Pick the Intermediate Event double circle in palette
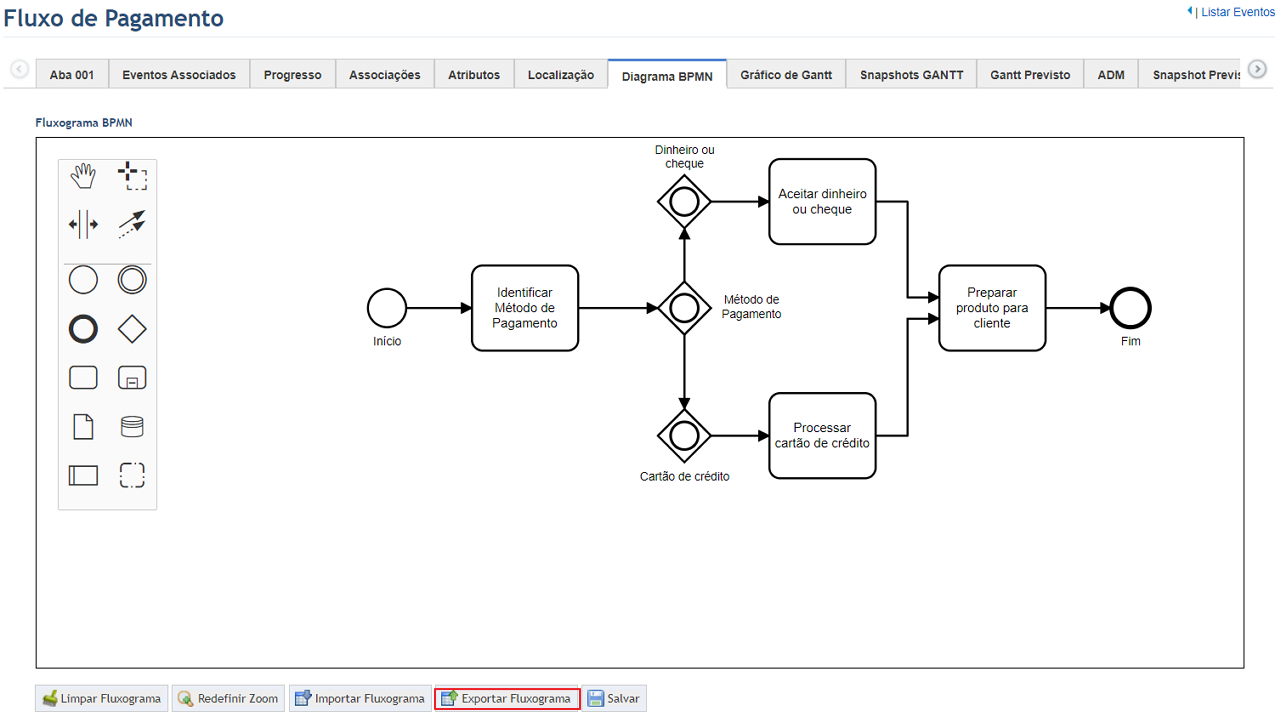1275x717 pixels. pos(132,280)
